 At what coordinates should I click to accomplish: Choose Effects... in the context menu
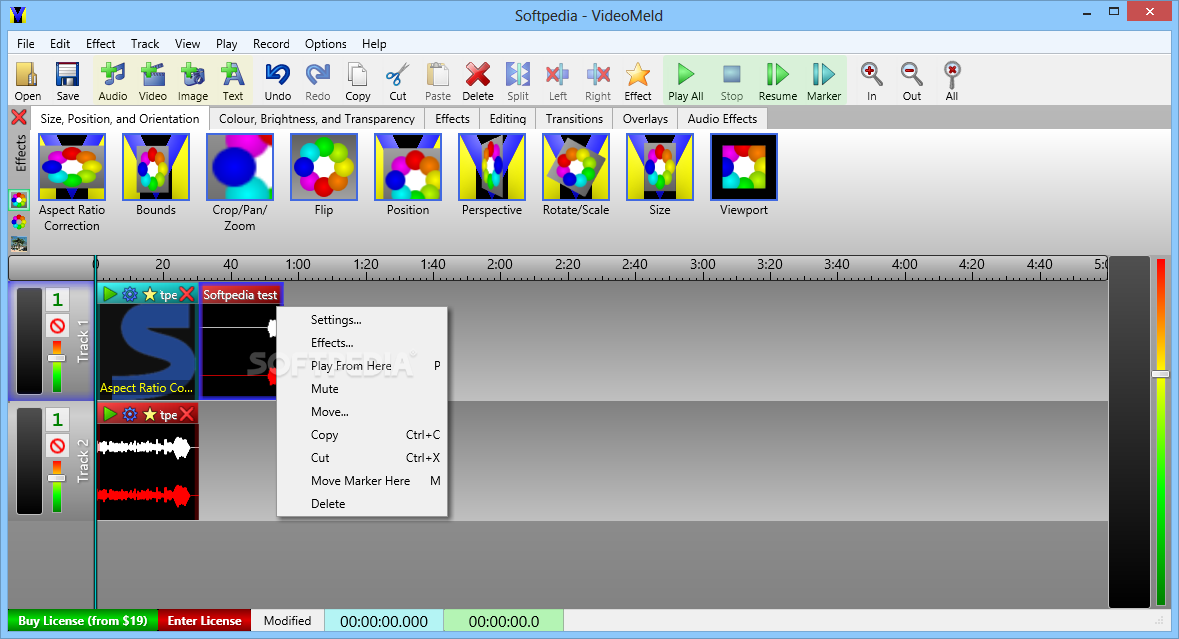(362, 343)
